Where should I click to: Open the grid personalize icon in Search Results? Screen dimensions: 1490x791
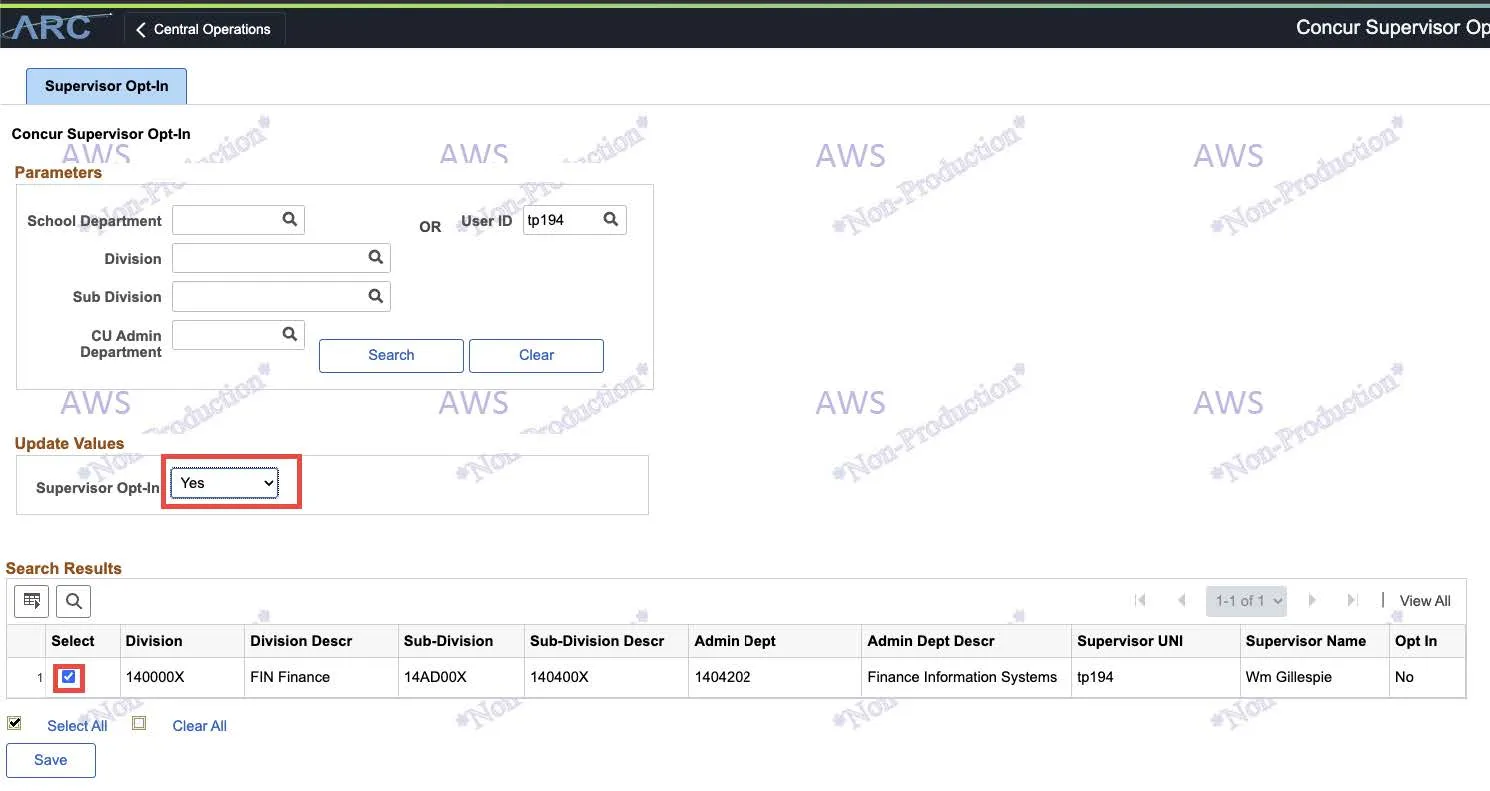[32, 601]
